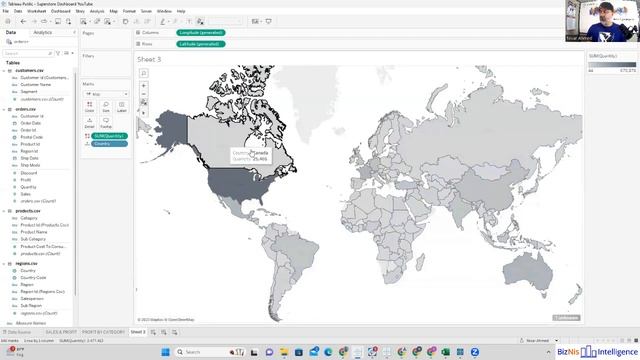Click in the Data pane search field
The image size is (640, 360).
(28, 53)
